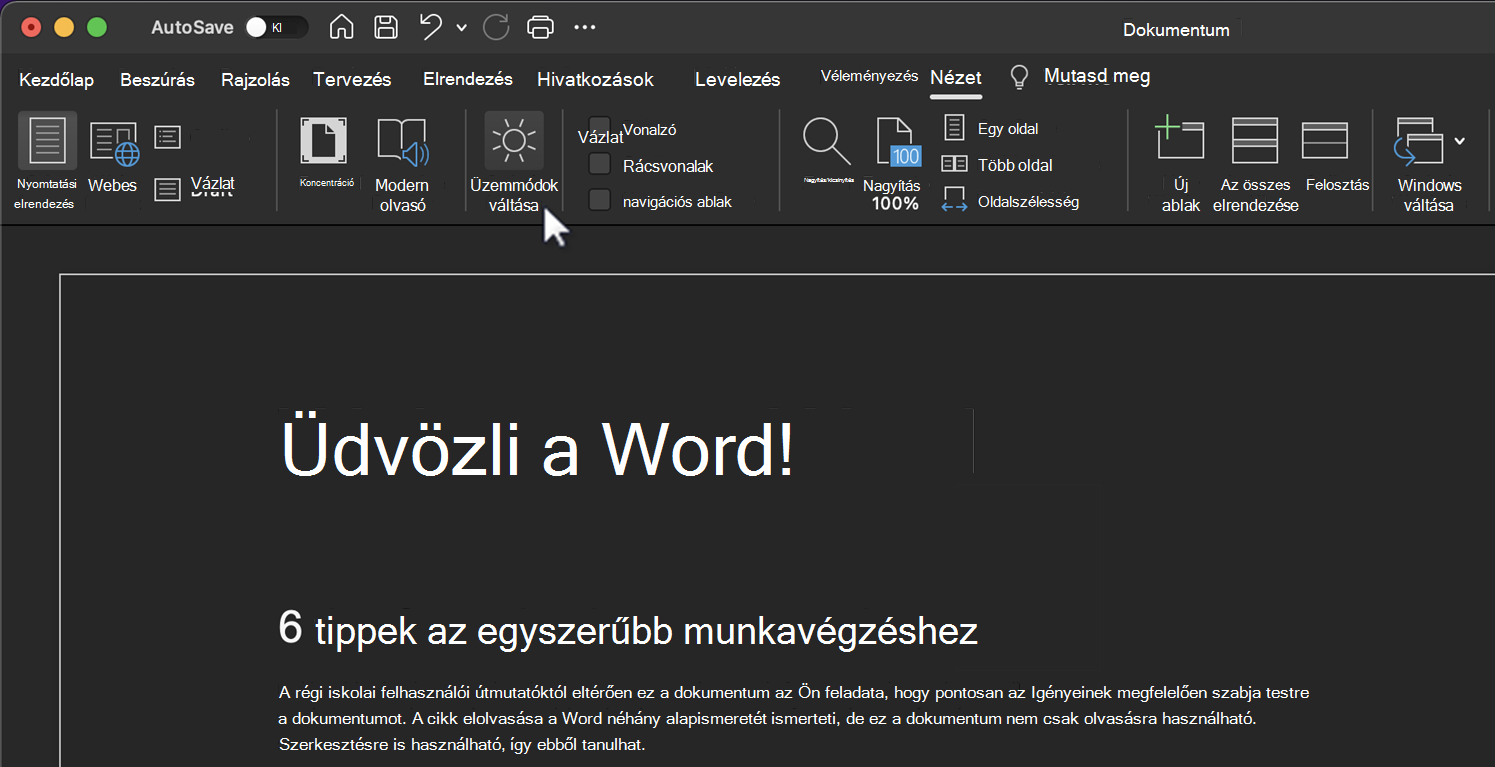This screenshot has width=1495, height=767.
Task: Open more options ellipsis in title bar
Action: pos(585,27)
